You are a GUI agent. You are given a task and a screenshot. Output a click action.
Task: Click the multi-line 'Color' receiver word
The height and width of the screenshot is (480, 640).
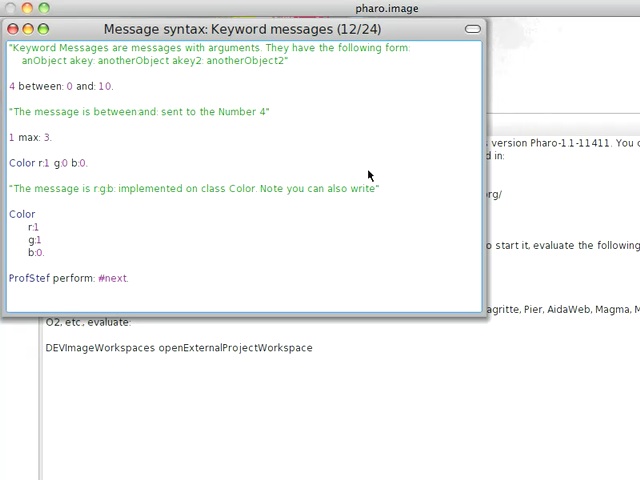click(22, 214)
